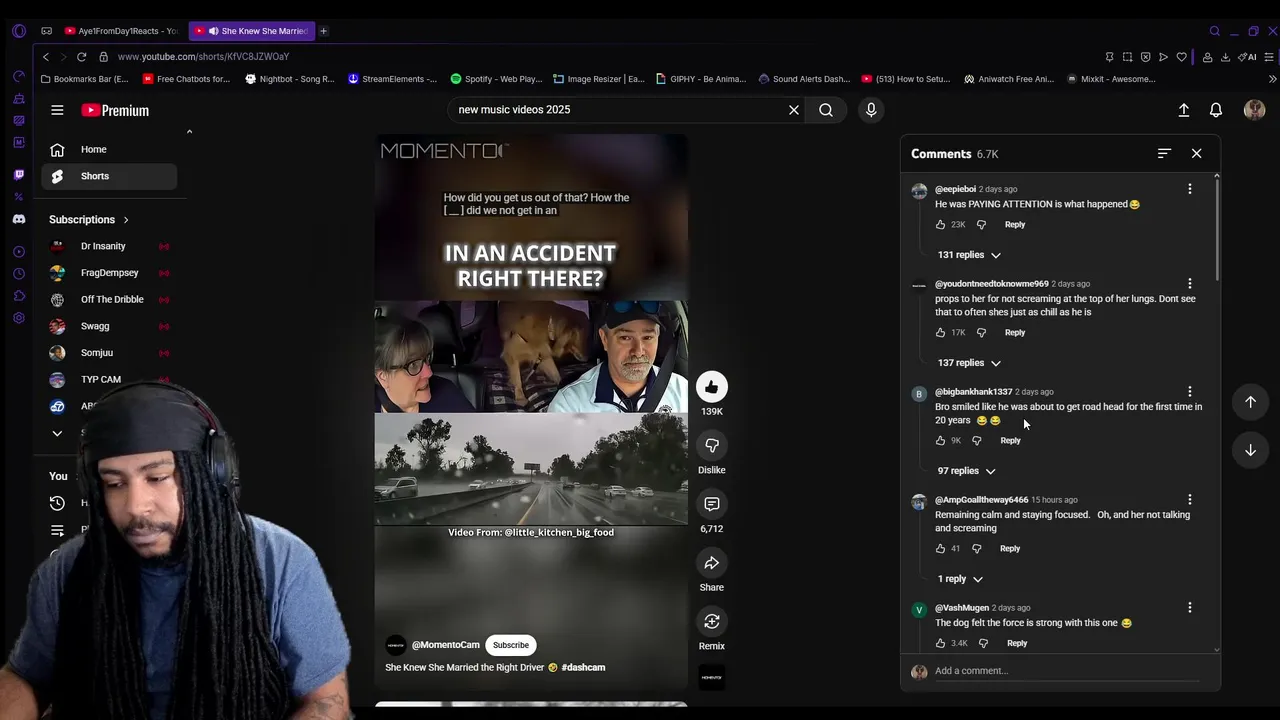Viewport: 1280px width, 720px height.
Task: Open Subscriptions section arrow
Action: (126, 220)
